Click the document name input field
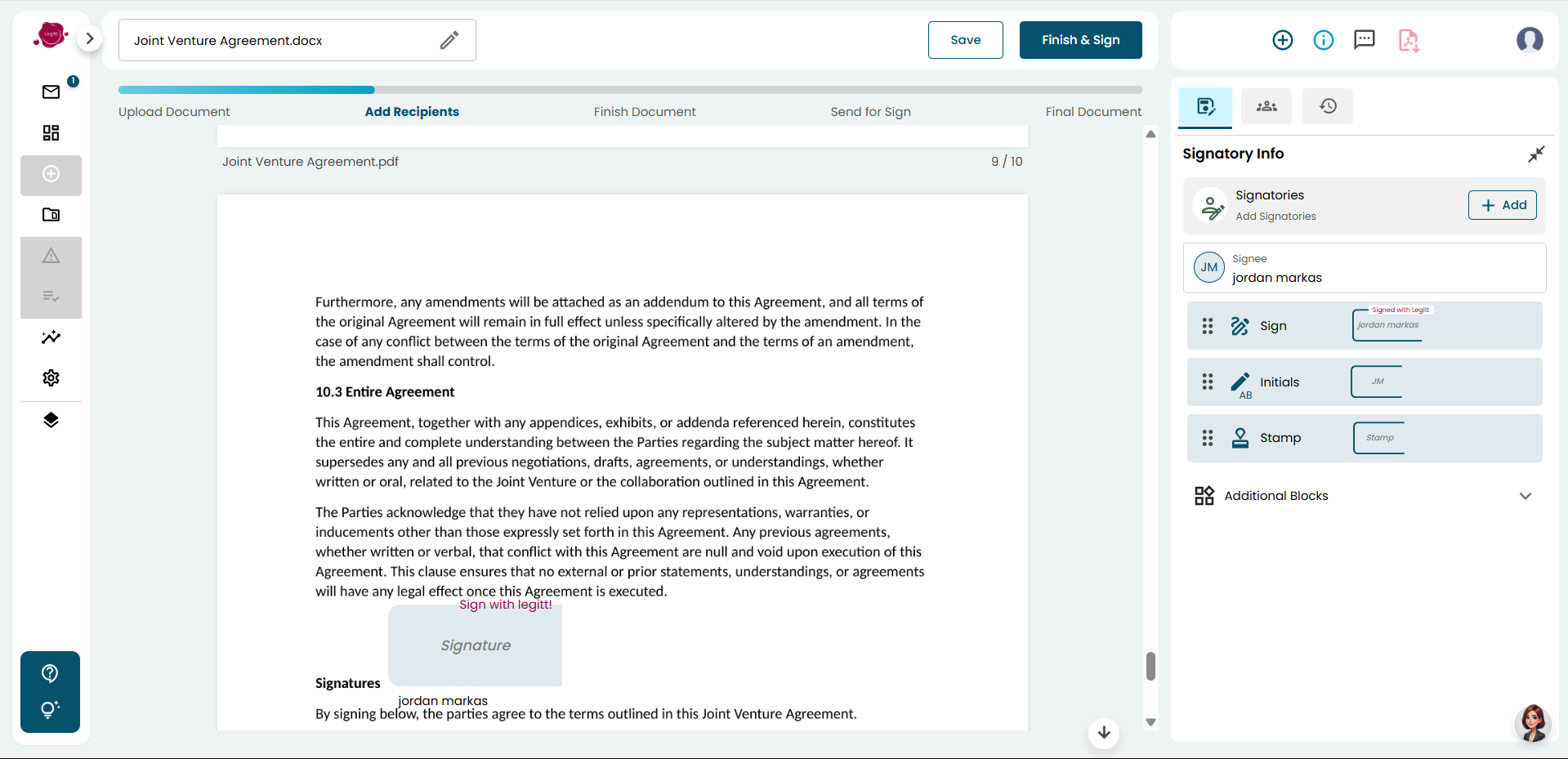The image size is (1568, 759). [x=297, y=40]
